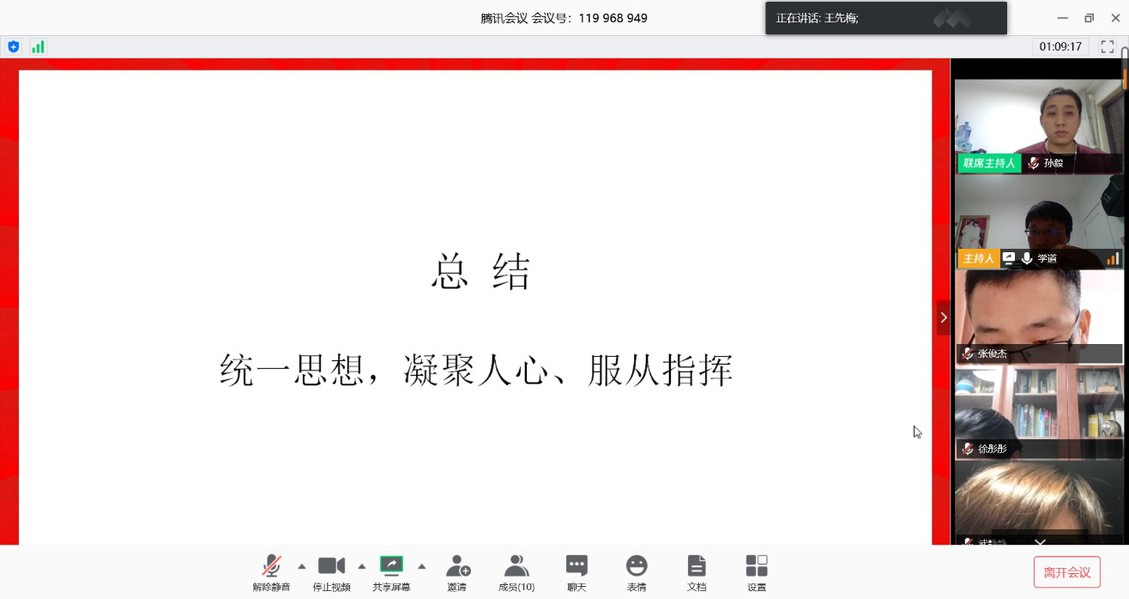Collapse the participant video sidebar arrow
1129x599 pixels.
coord(943,318)
